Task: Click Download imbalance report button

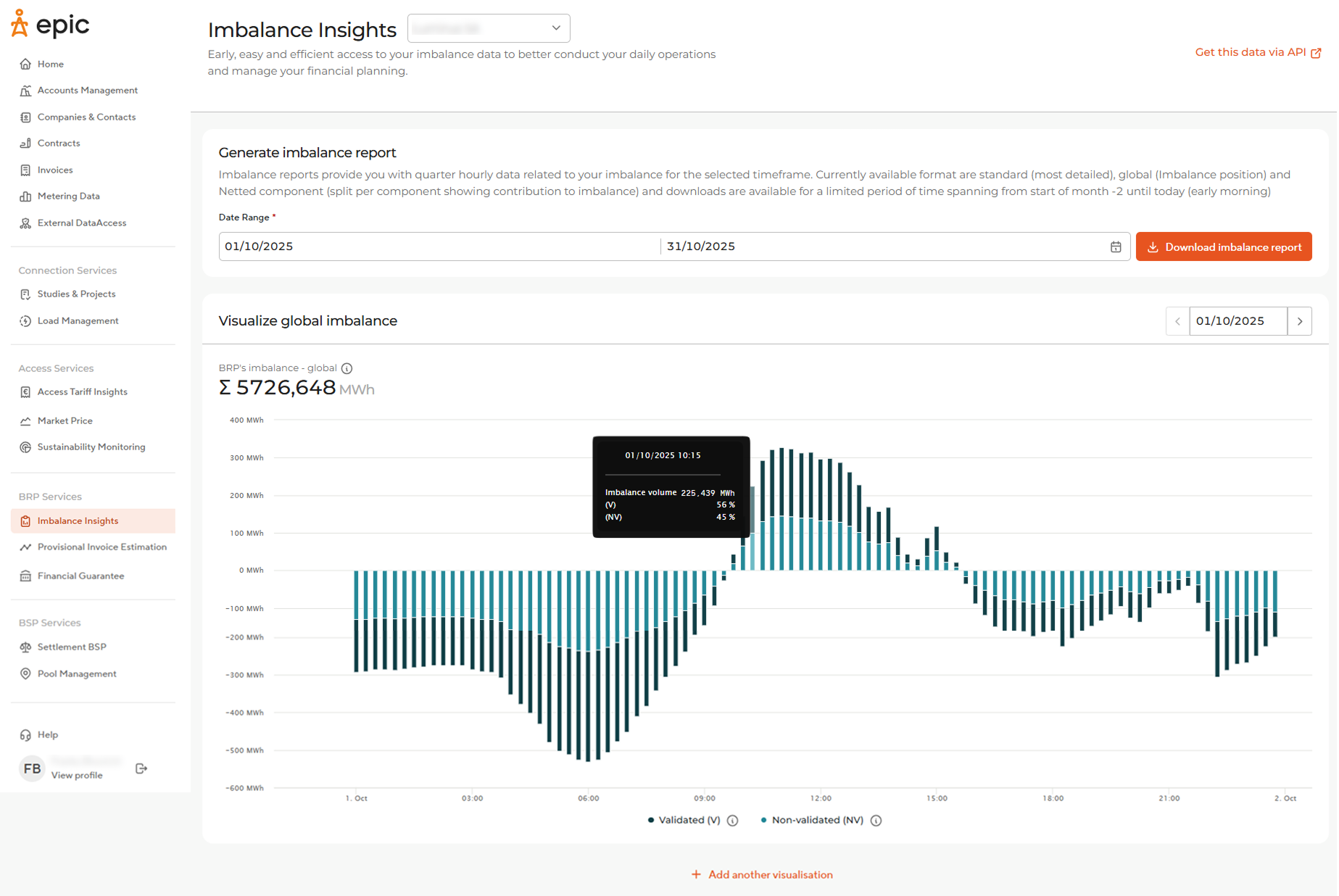Action: [1224, 247]
